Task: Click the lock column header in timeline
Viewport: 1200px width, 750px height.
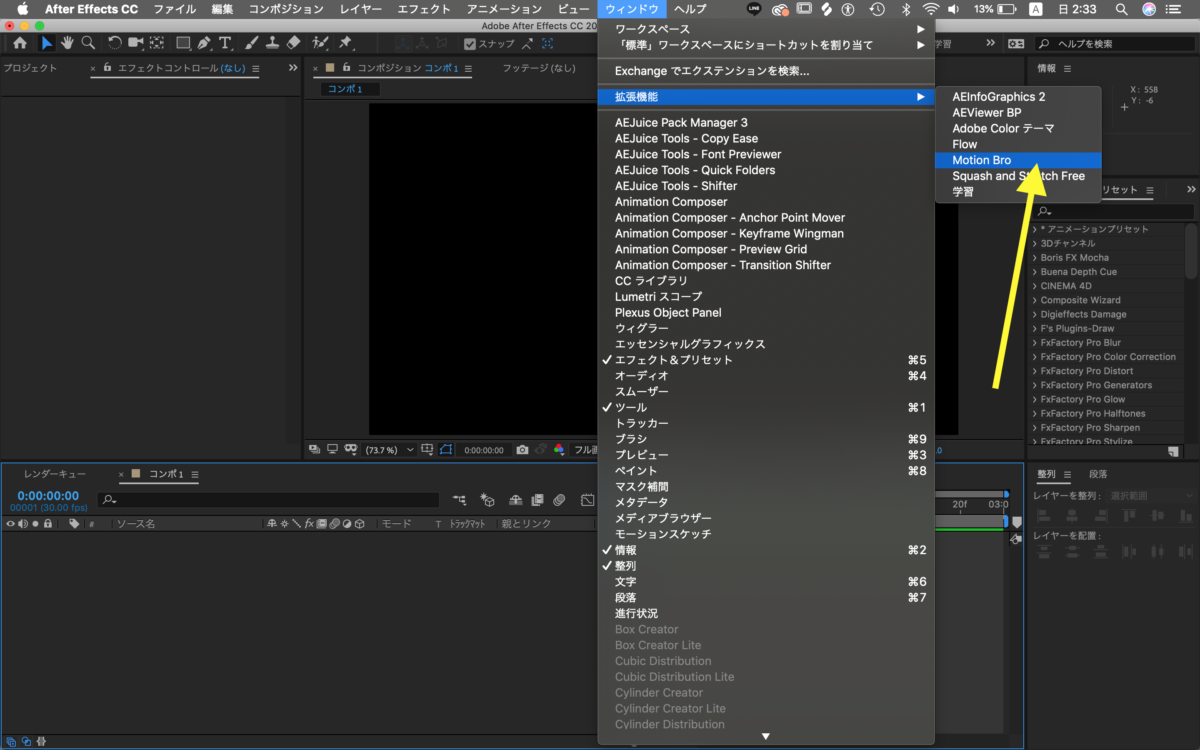Action: 47,523
